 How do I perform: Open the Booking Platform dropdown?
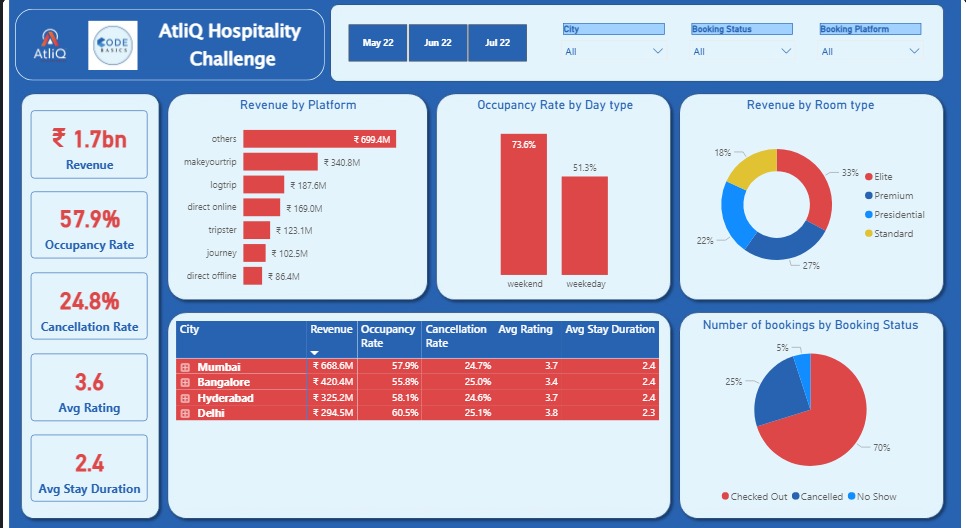869,51
